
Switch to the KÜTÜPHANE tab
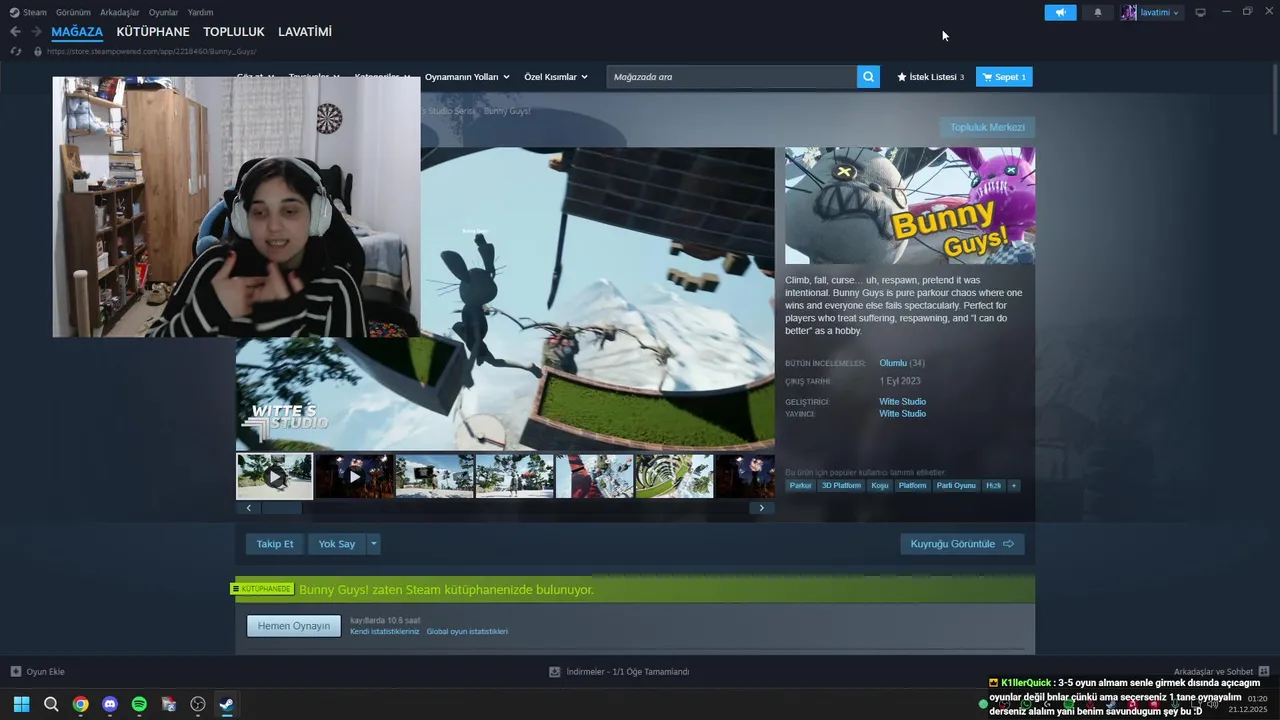click(153, 32)
